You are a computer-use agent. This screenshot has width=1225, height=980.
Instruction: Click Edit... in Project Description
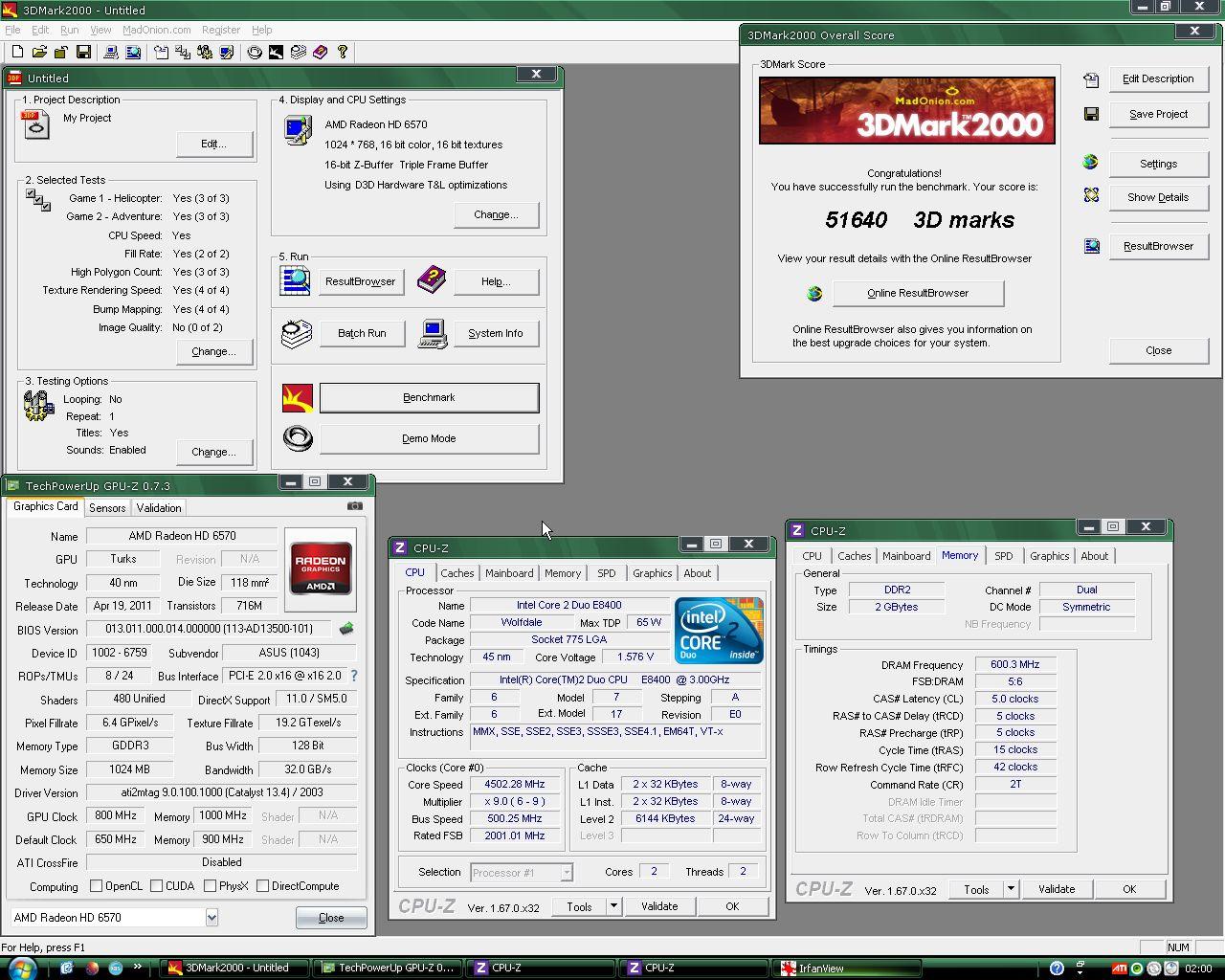(x=213, y=144)
